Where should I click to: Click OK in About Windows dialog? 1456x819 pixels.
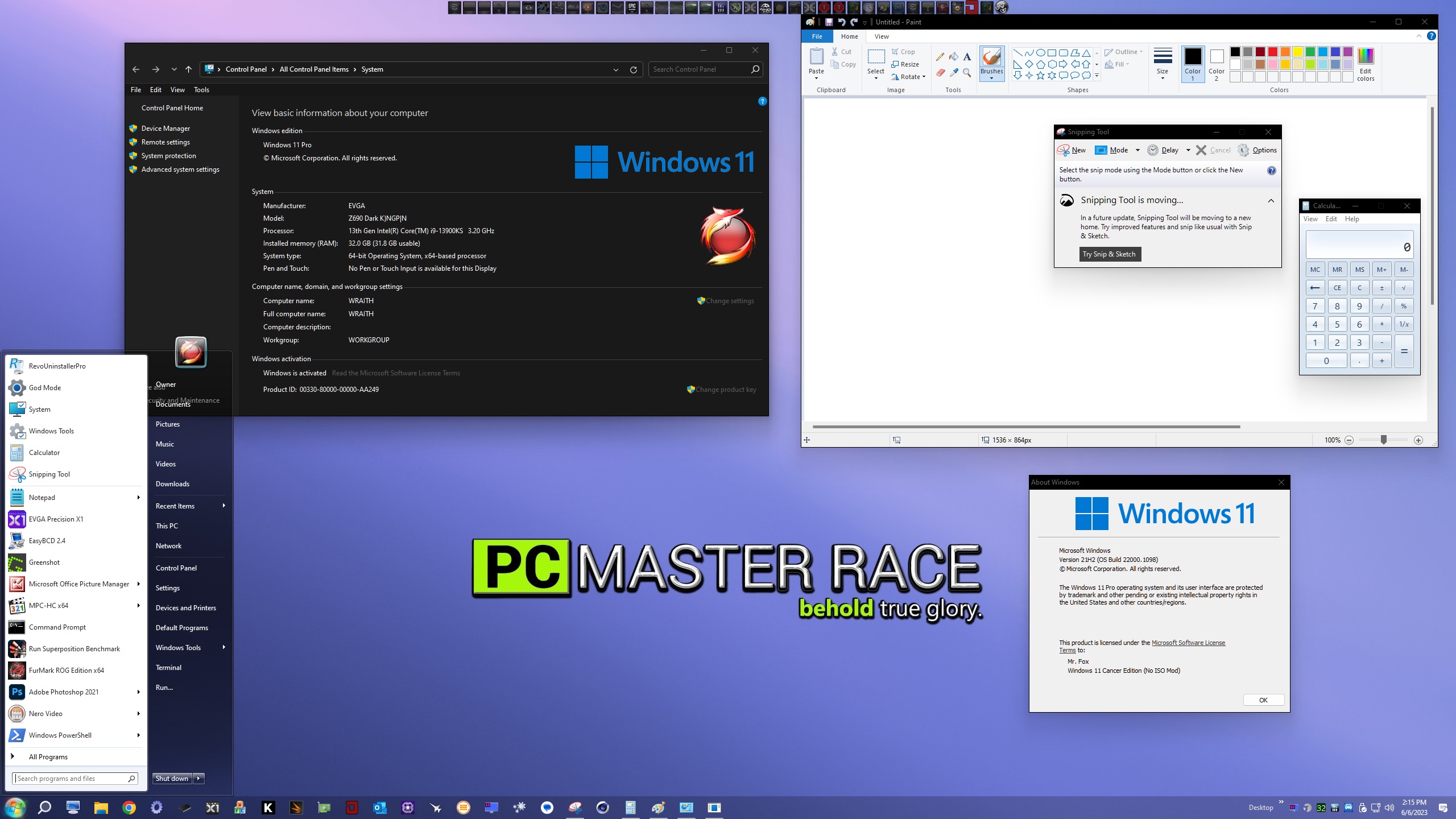[1263, 700]
